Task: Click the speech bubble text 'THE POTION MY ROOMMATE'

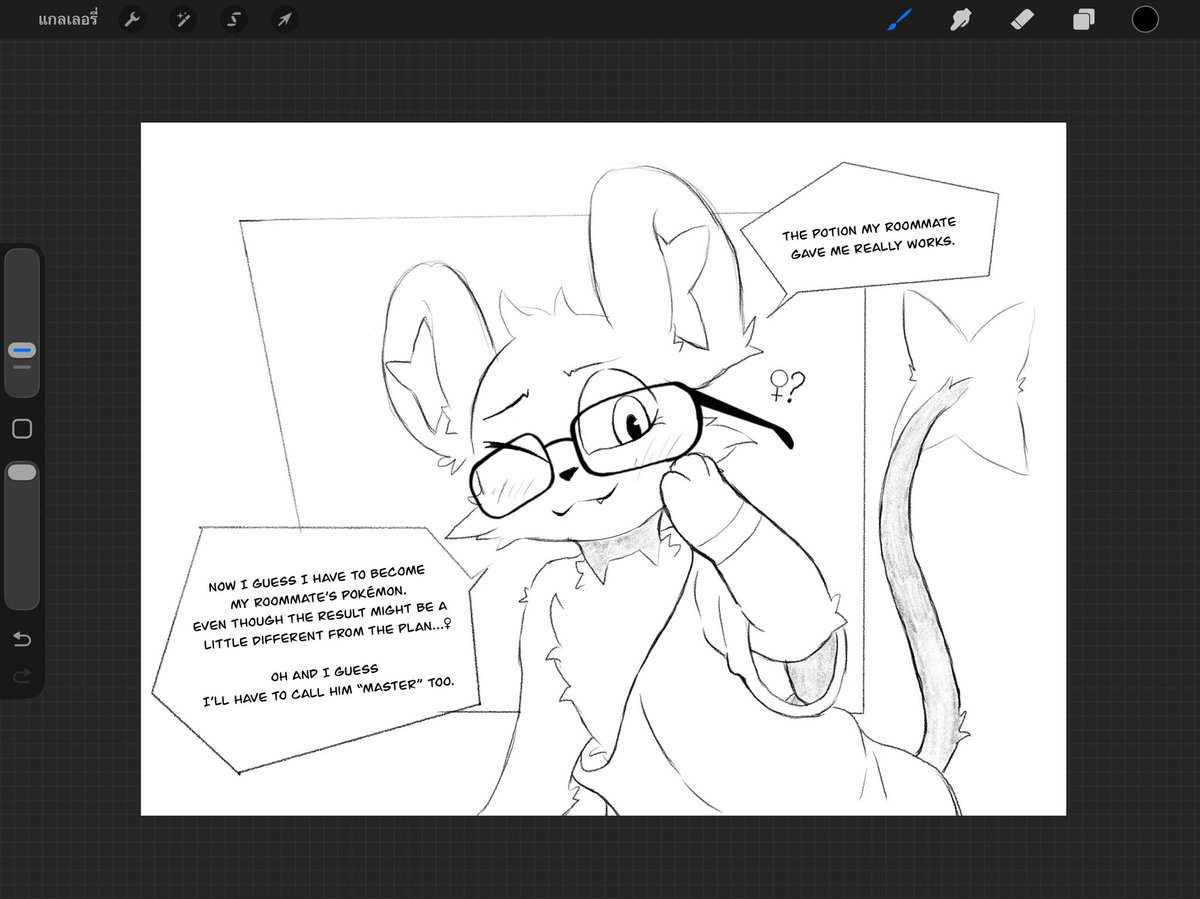Action: (869, 230)
